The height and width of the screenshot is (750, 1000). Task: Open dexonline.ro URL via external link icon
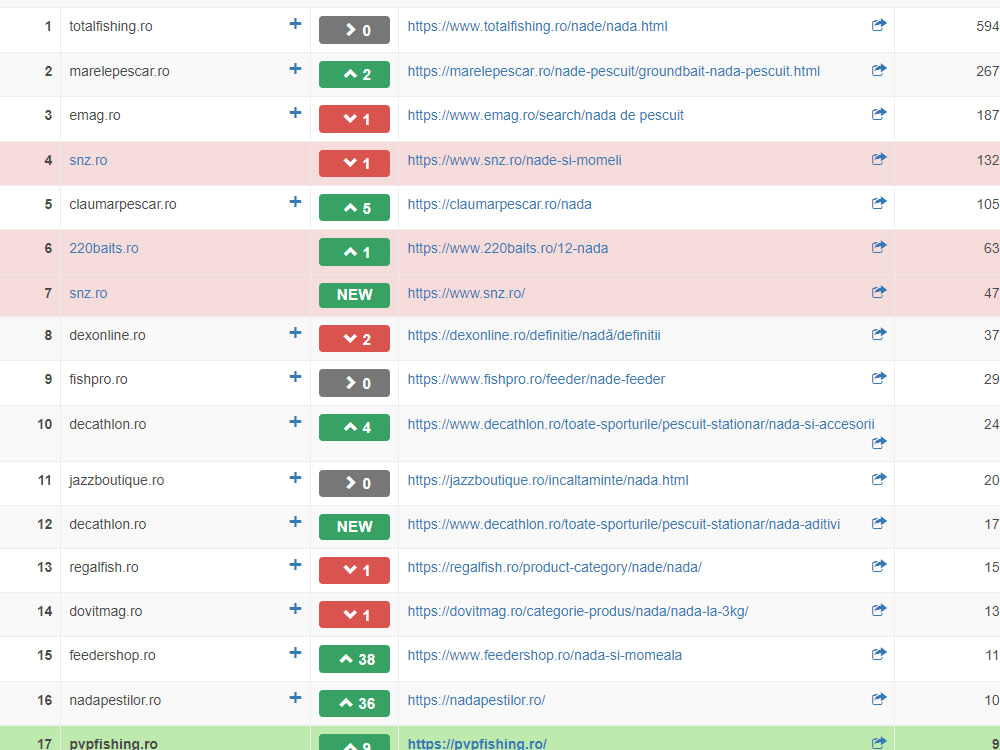coord(879,334)
